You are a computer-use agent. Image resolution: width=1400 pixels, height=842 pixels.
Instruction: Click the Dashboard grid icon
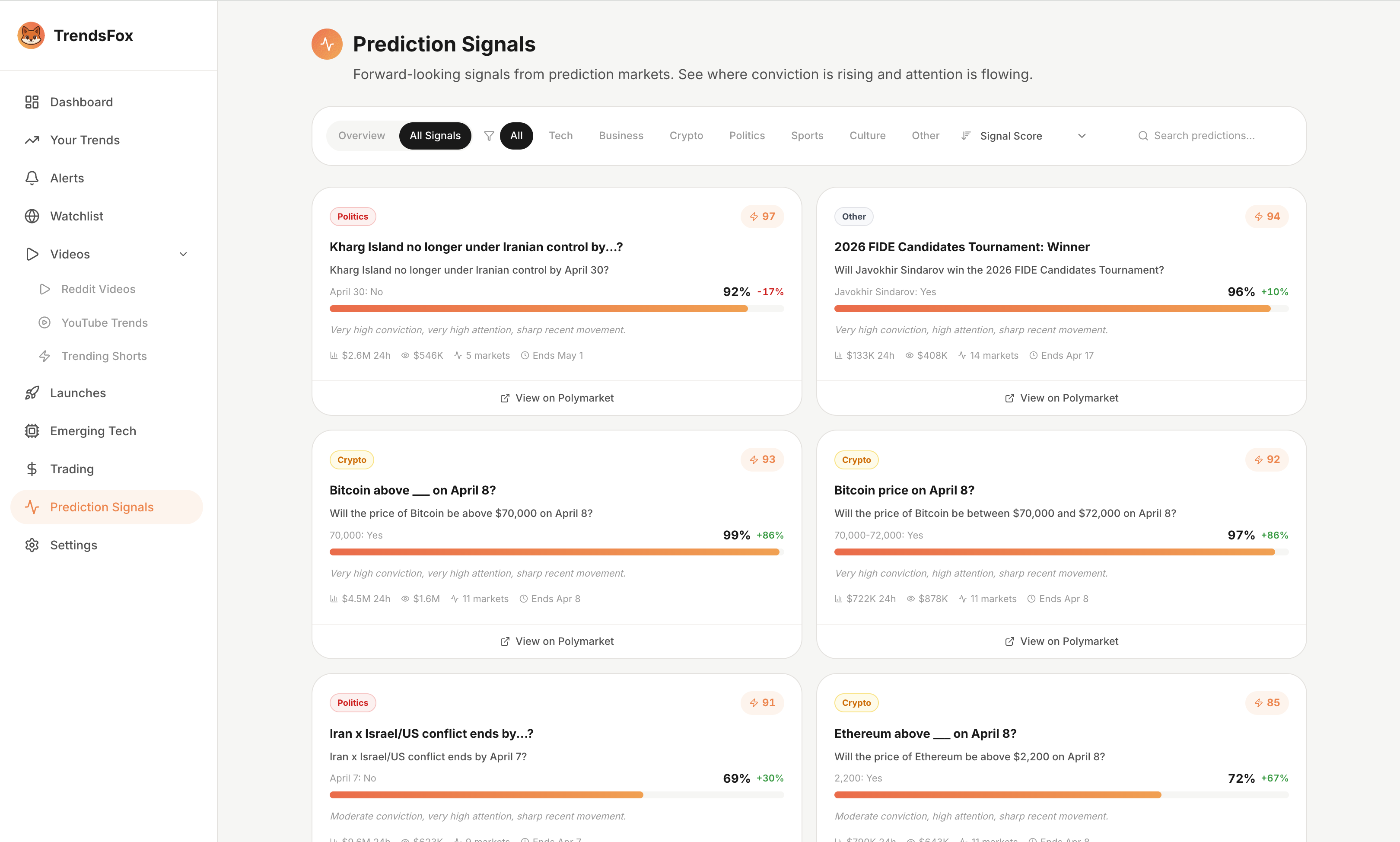(x=32, y=102)
